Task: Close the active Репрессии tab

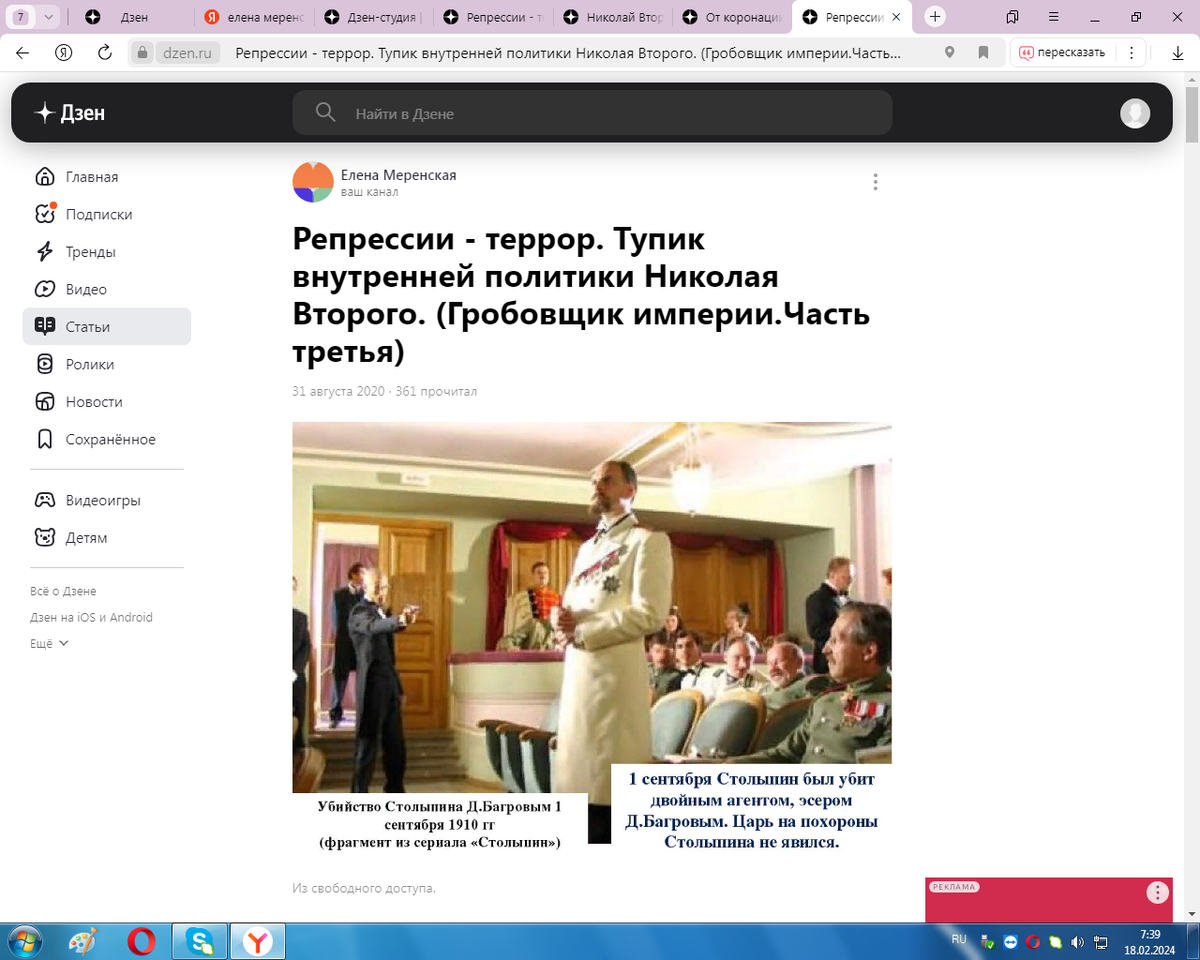Action: click(895, 17)
